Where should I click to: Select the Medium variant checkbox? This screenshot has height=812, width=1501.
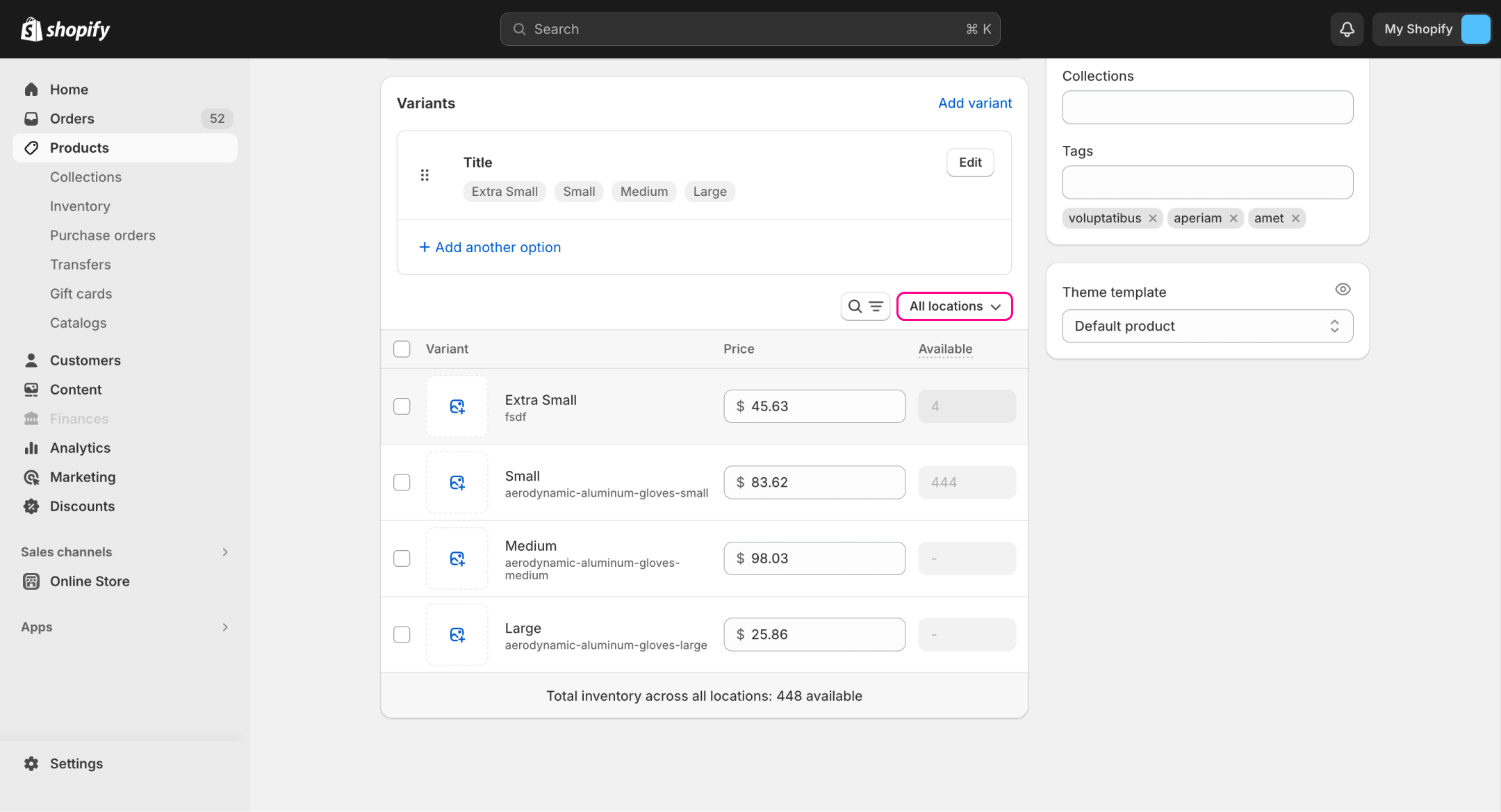tap(402, 558)
